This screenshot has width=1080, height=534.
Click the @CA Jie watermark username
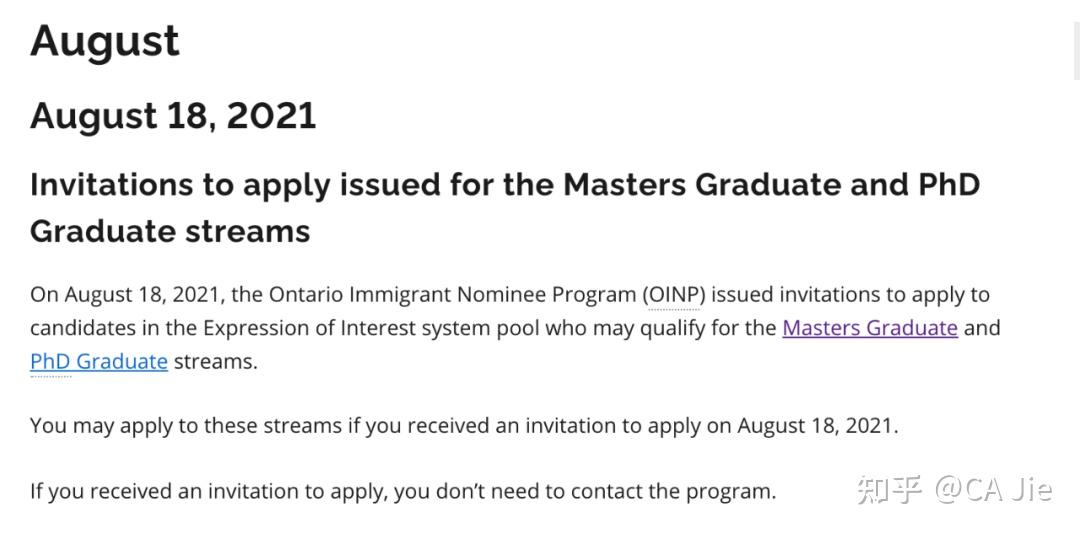tap(993, 489)
